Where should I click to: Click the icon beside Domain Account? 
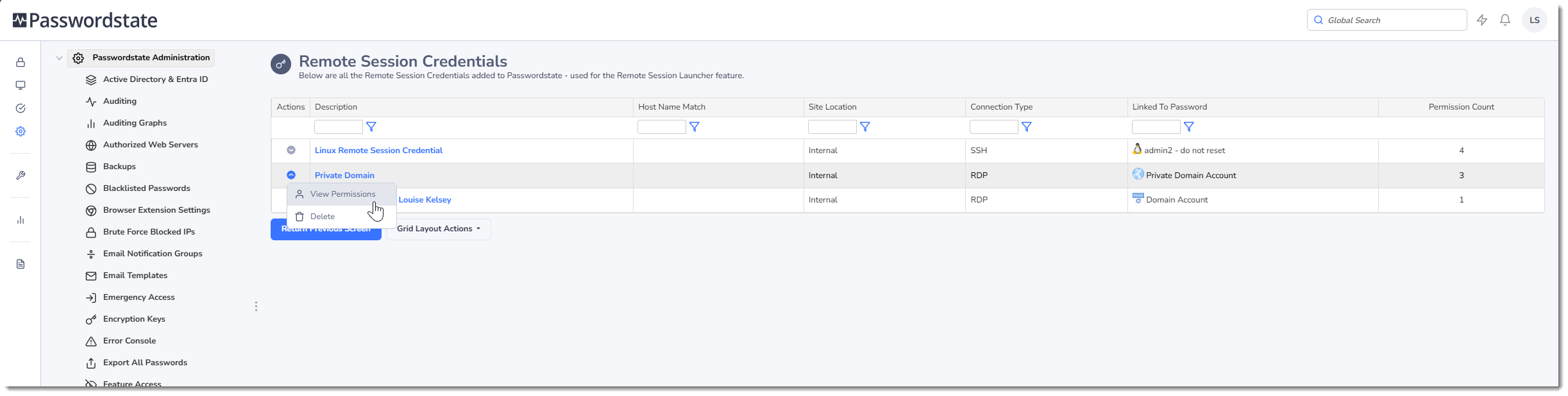(1138, 199)
